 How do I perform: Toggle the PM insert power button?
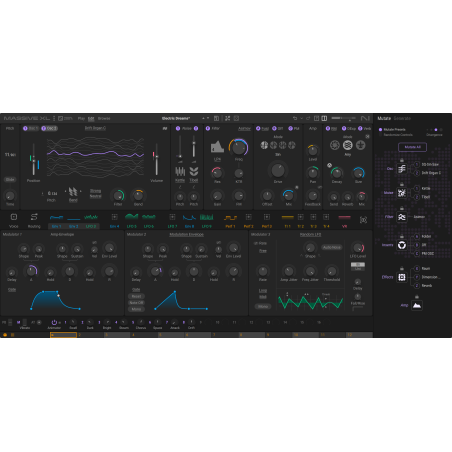click(290, 128)
